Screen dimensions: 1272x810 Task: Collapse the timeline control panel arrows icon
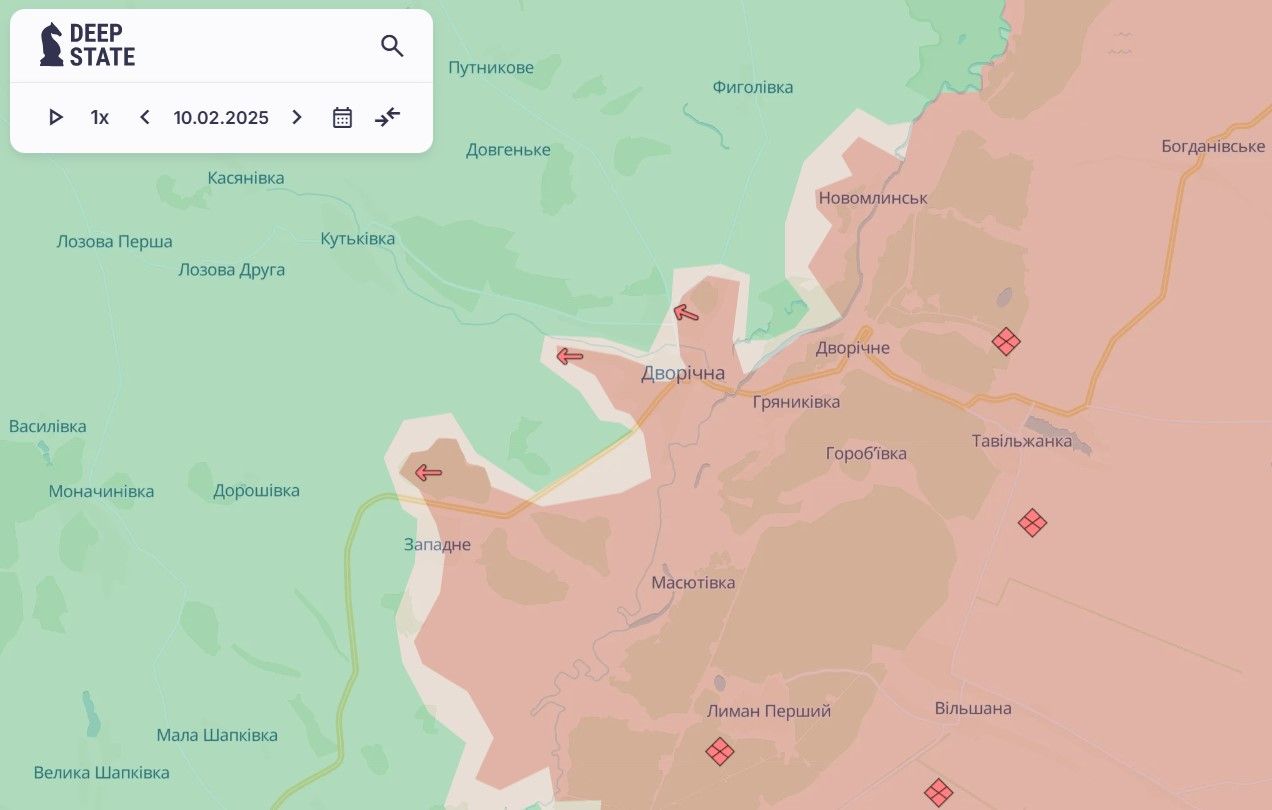coord(388,118)
